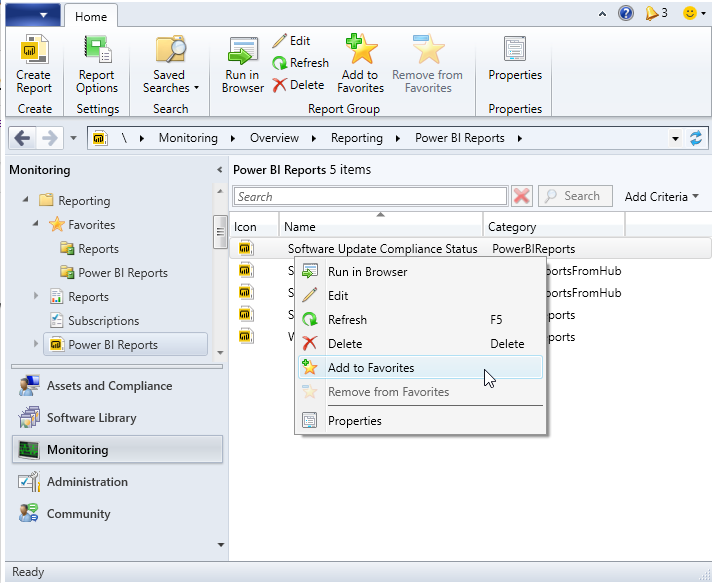Image resolution: width=714 pixels, height=583 pixels.
Task: Open the Administration workspace
Action: (x=117, y=481)
